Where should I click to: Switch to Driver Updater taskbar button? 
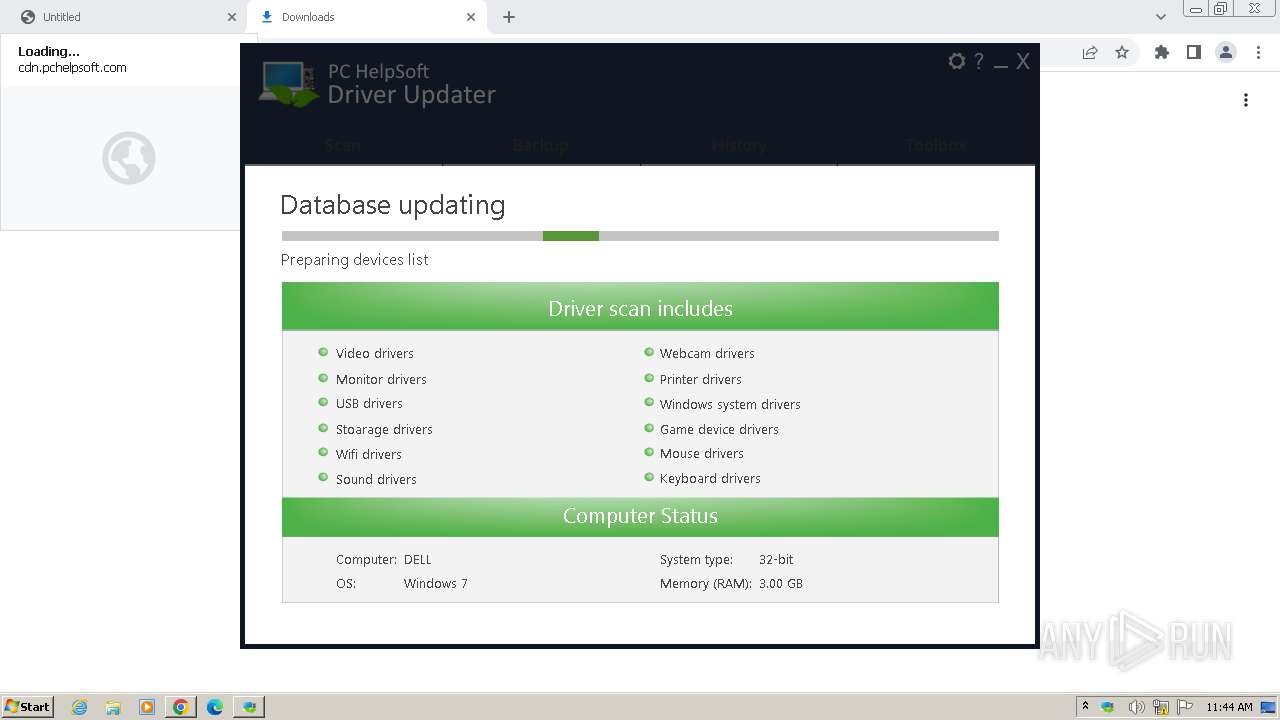tap(249, 707)
